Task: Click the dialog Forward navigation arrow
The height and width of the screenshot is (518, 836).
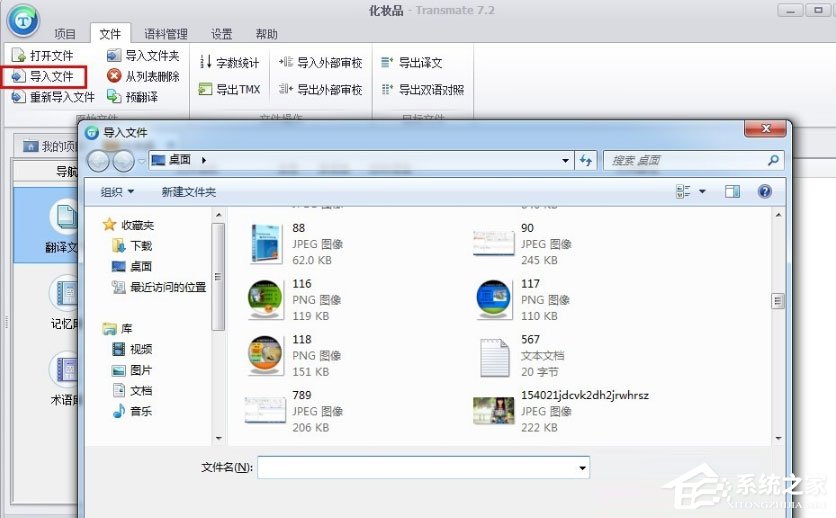Action: point(123,160)
